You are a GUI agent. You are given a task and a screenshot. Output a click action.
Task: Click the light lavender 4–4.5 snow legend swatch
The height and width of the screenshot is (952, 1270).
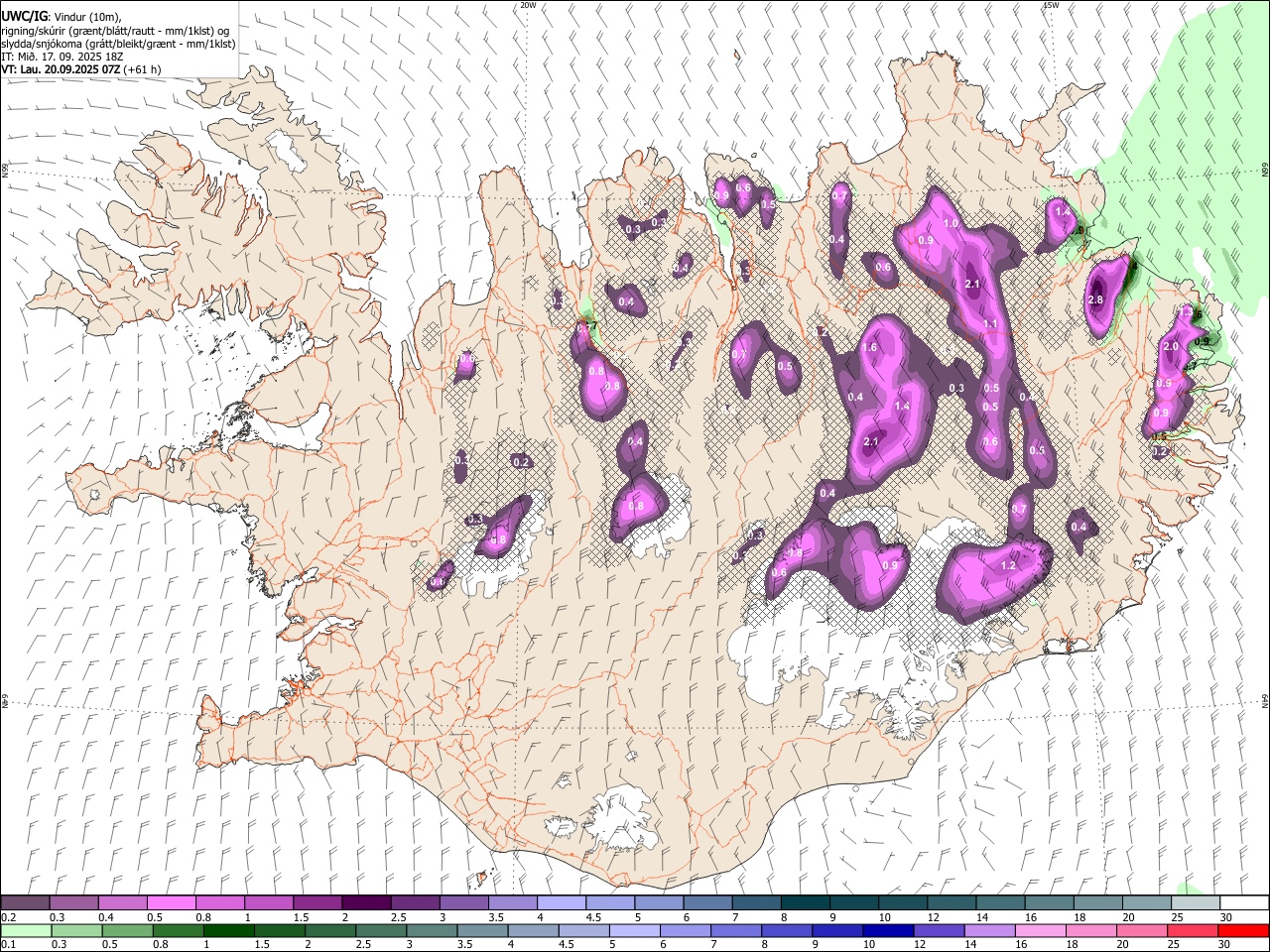point(561,902)
